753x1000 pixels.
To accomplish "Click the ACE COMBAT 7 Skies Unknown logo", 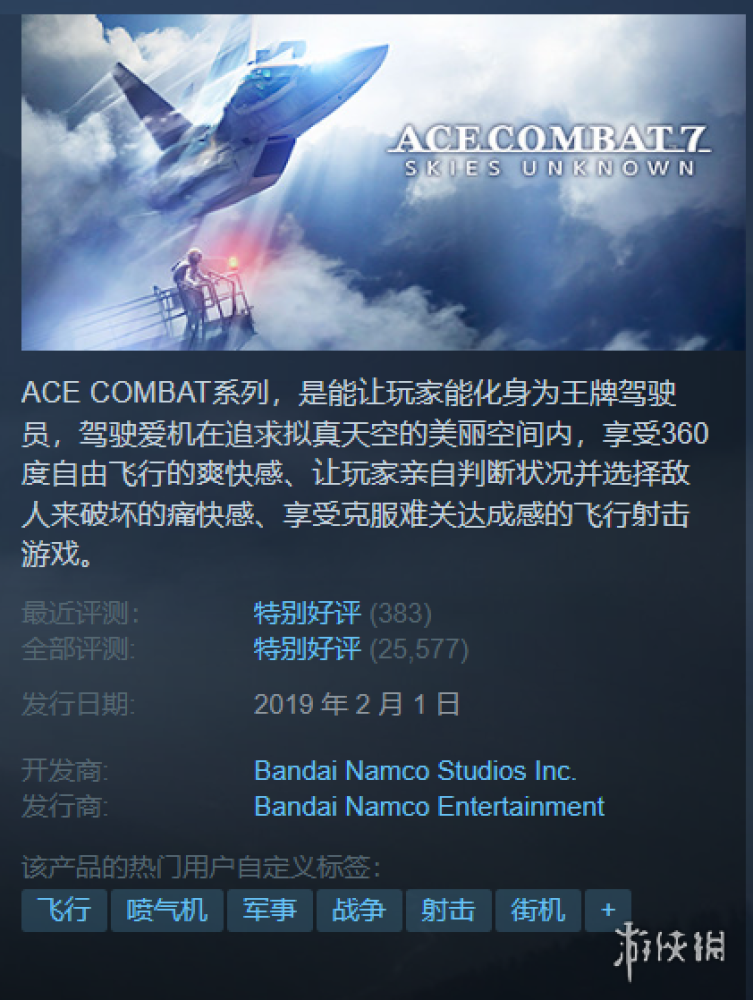I will [549, 151].
